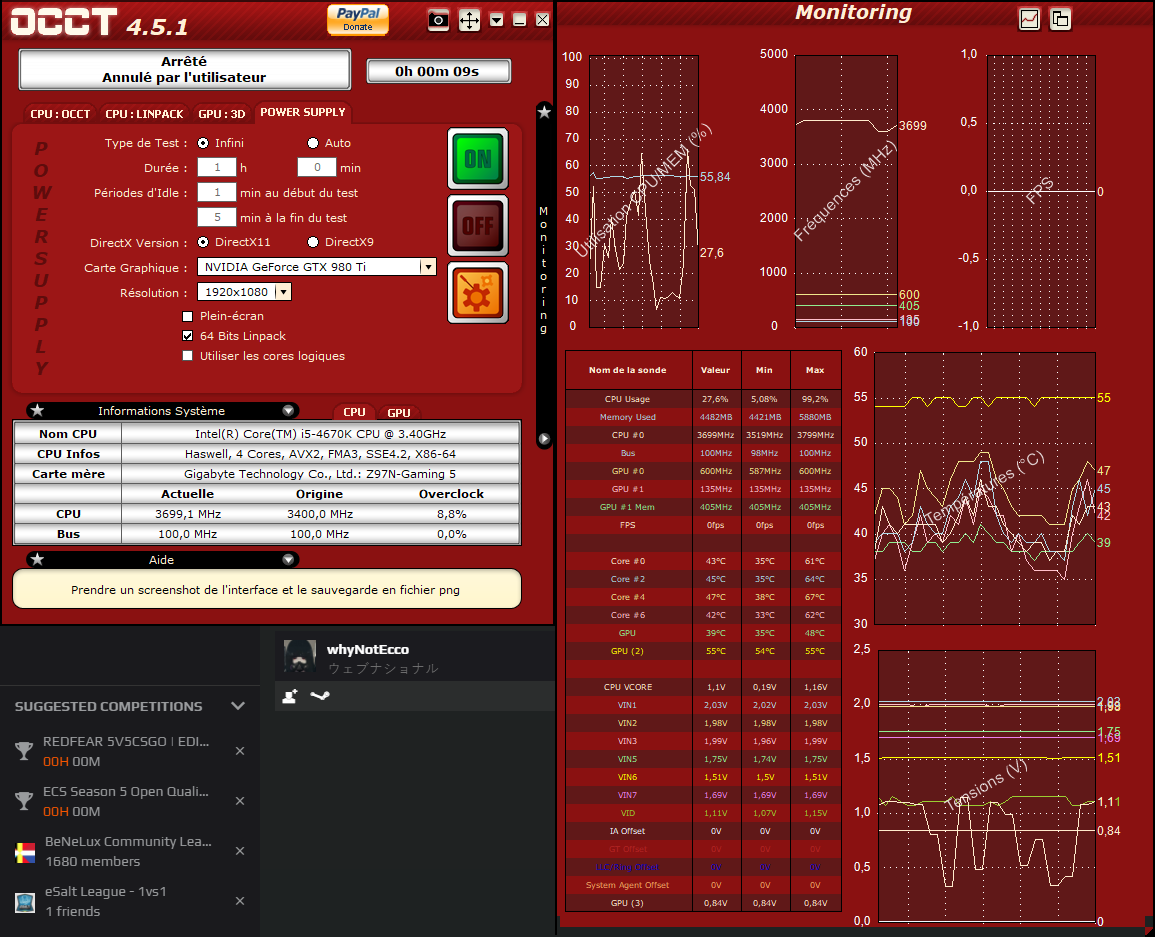Click the star icon beside Aide
Image resolution: width=1155 pixels, height=937 pixels.
tap(38, 559)
